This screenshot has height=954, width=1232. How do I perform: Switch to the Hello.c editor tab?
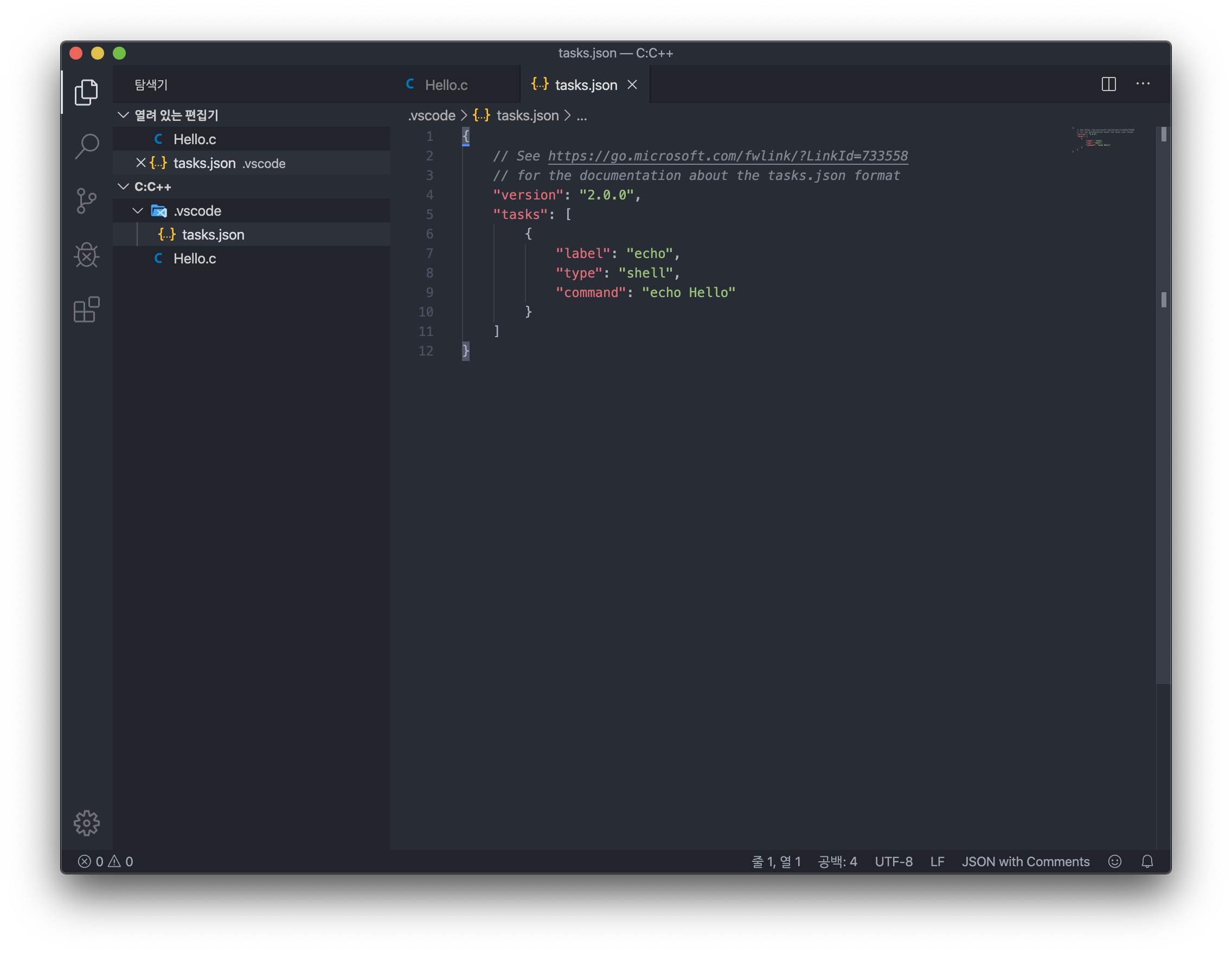click(446, 85)
